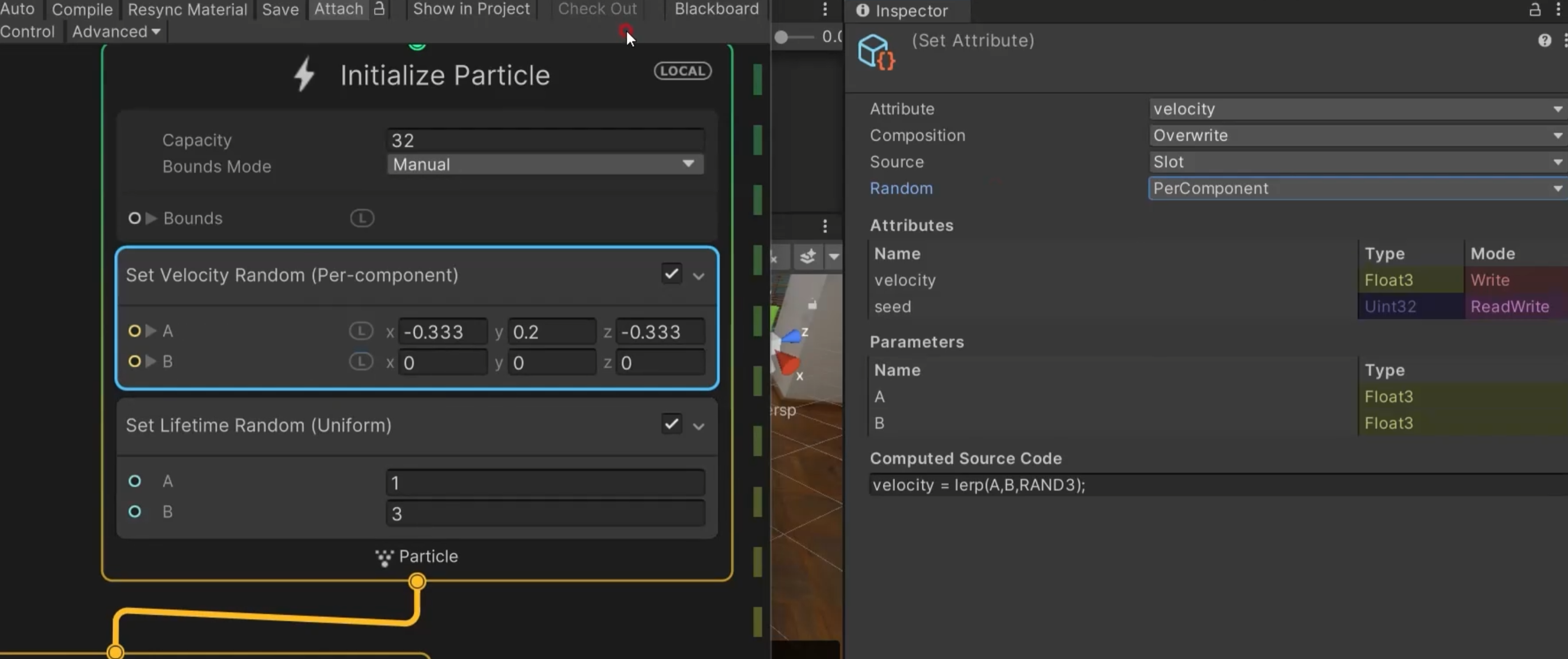Click the L space icon for velocity A
The image size is (1568, 659).
(360, 331)
